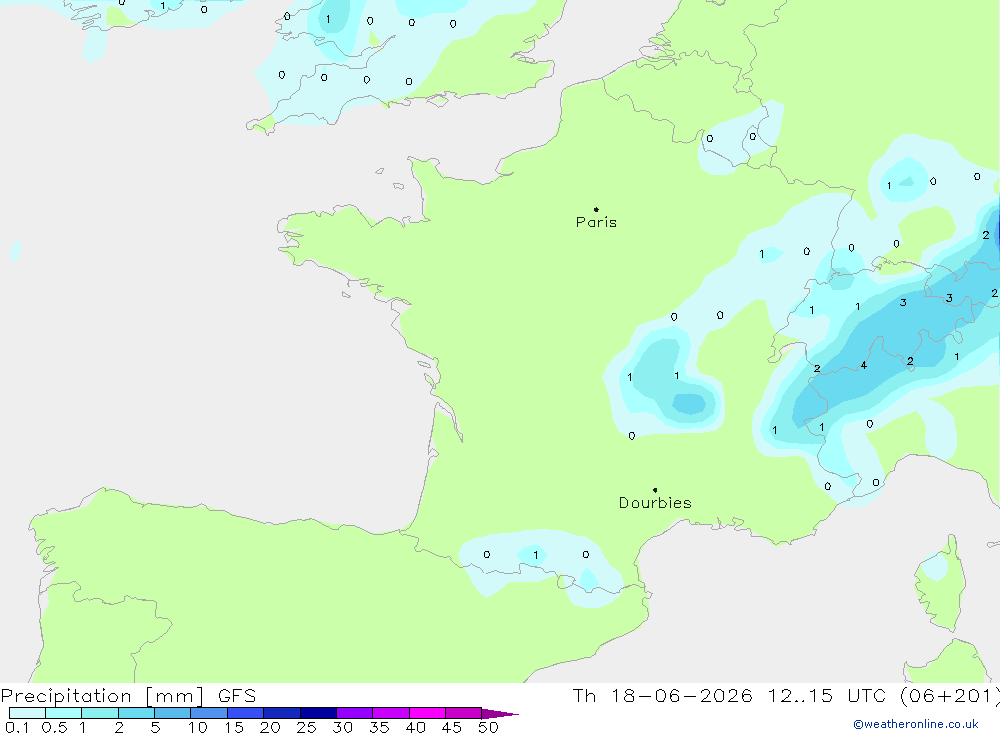Click the GFS model label
Image resolution: width=1000 pixels, height=733 pixels.
(237, 695)
